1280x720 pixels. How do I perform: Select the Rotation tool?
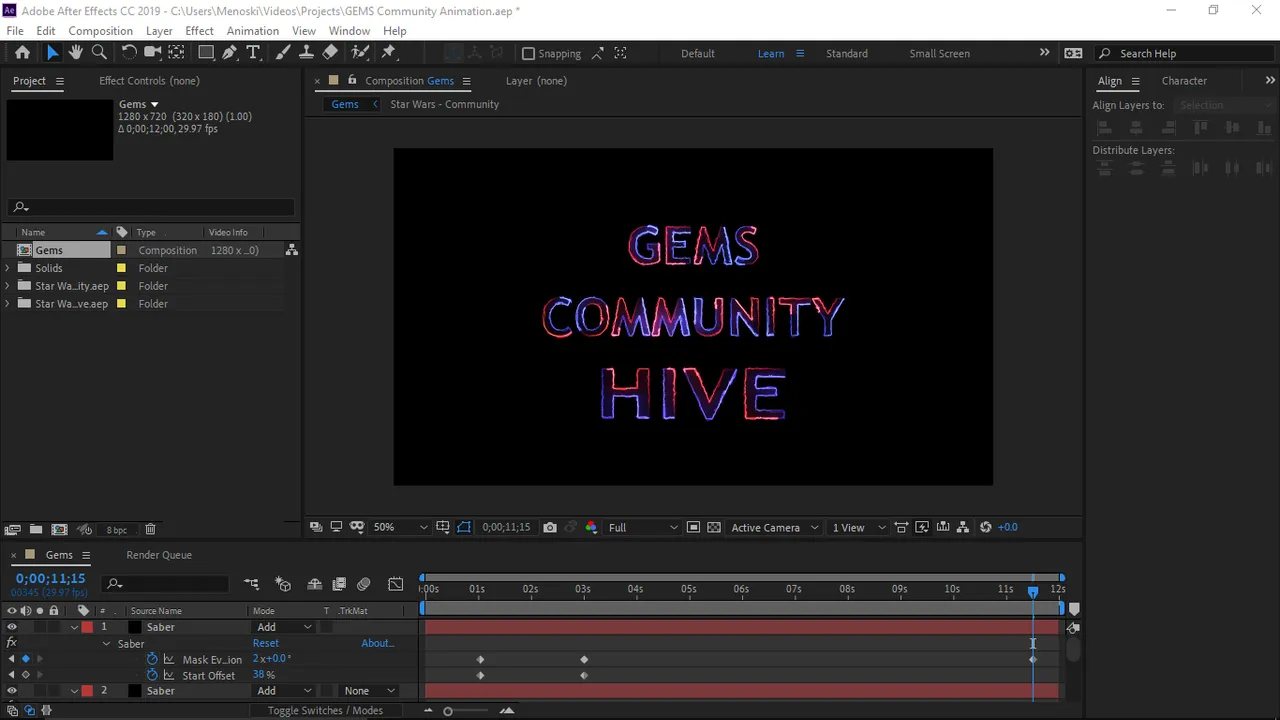pos(129,53)
